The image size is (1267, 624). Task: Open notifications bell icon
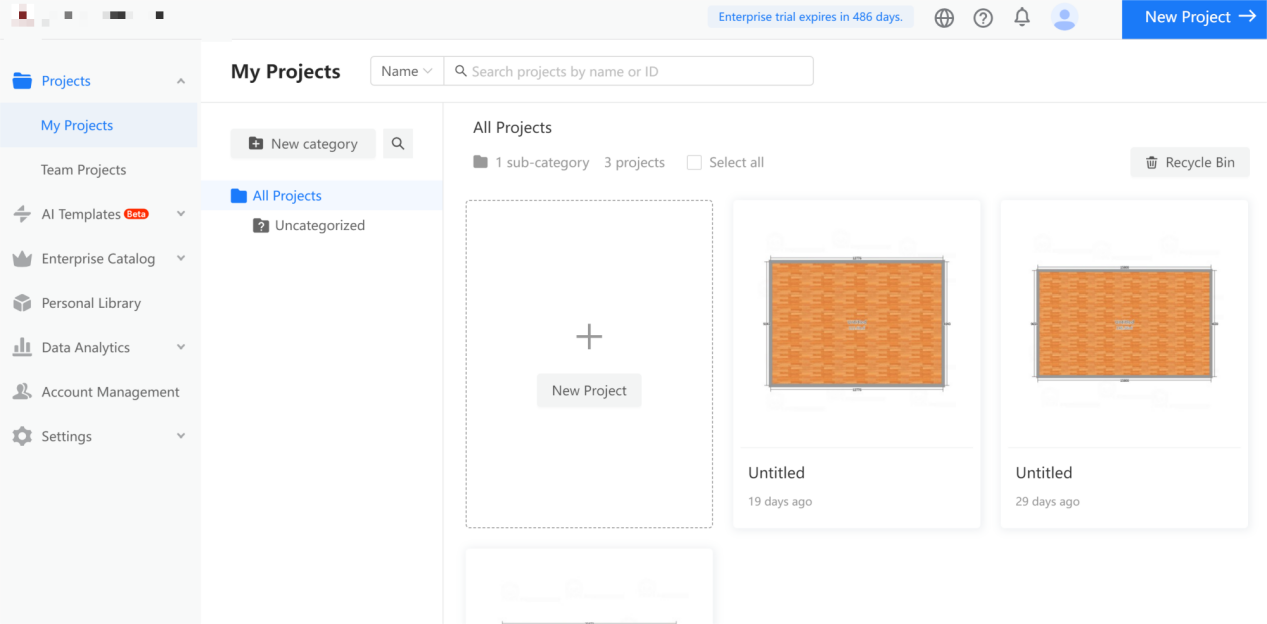pyautogui.click(x=1022, y=18)
